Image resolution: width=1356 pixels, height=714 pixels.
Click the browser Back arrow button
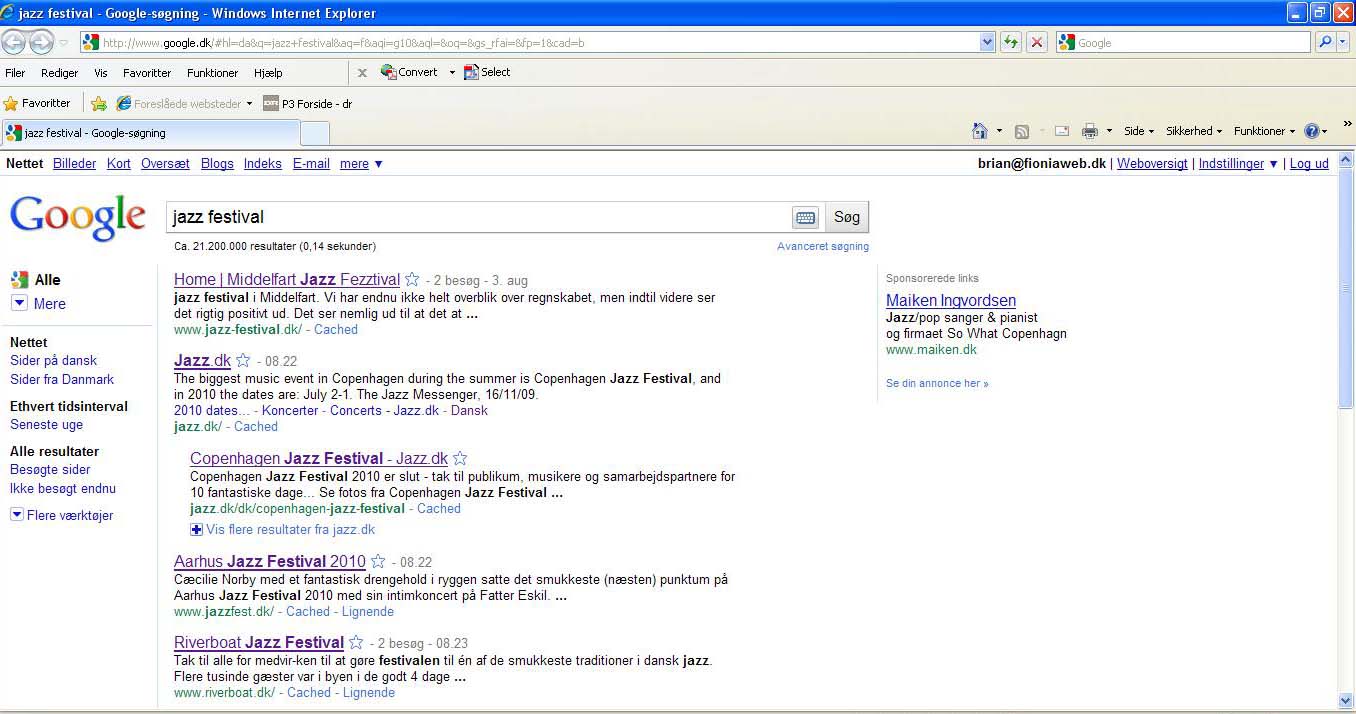pos(15,42)
